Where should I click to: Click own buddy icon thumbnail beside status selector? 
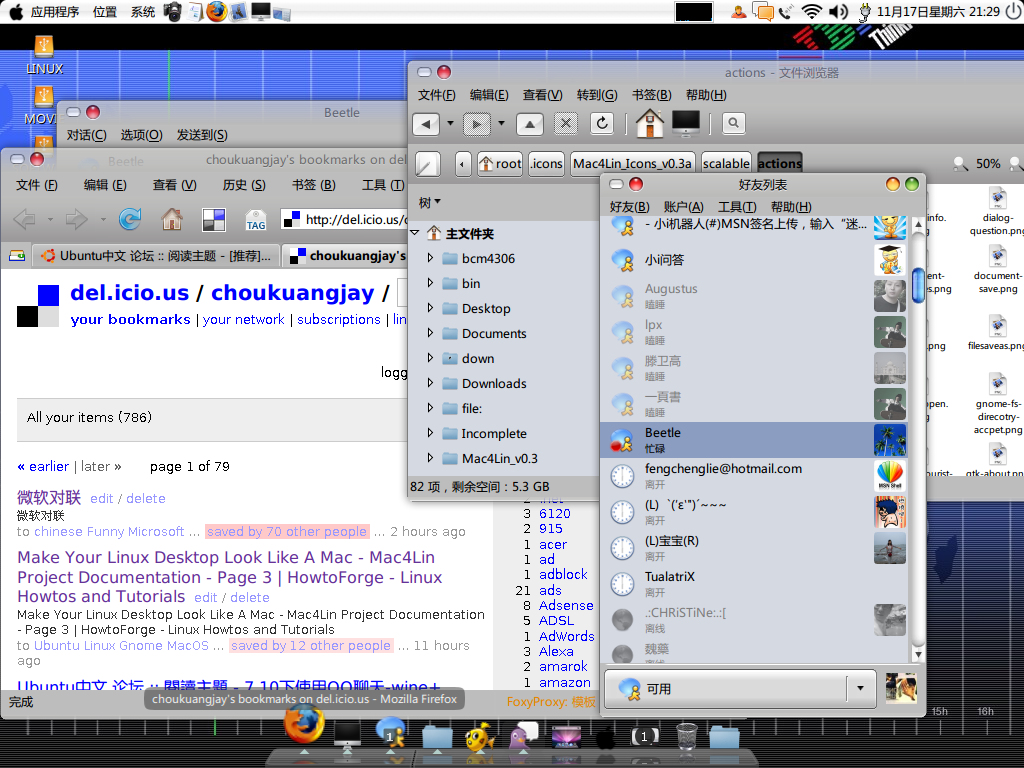pyautogui.click(x=901, y=688)
